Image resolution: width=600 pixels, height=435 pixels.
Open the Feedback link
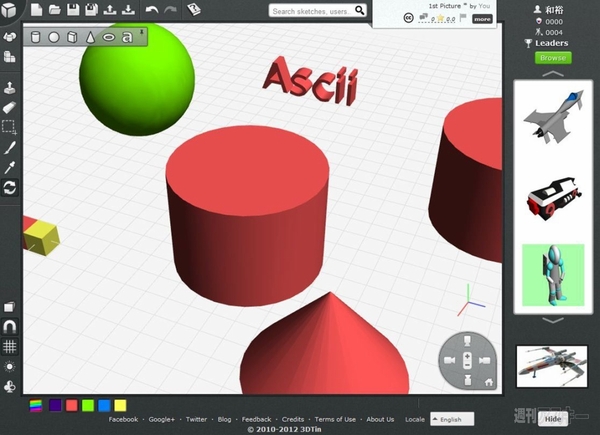pos(256,419)
